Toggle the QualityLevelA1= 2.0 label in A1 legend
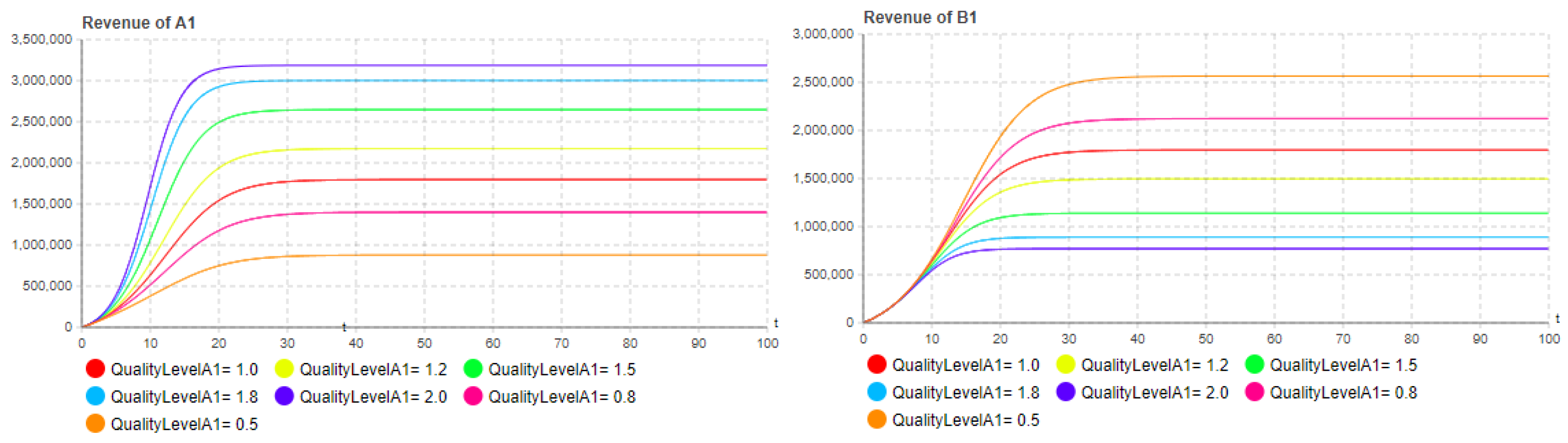This screenshot has width=1568, height=443. pos(373,397)
